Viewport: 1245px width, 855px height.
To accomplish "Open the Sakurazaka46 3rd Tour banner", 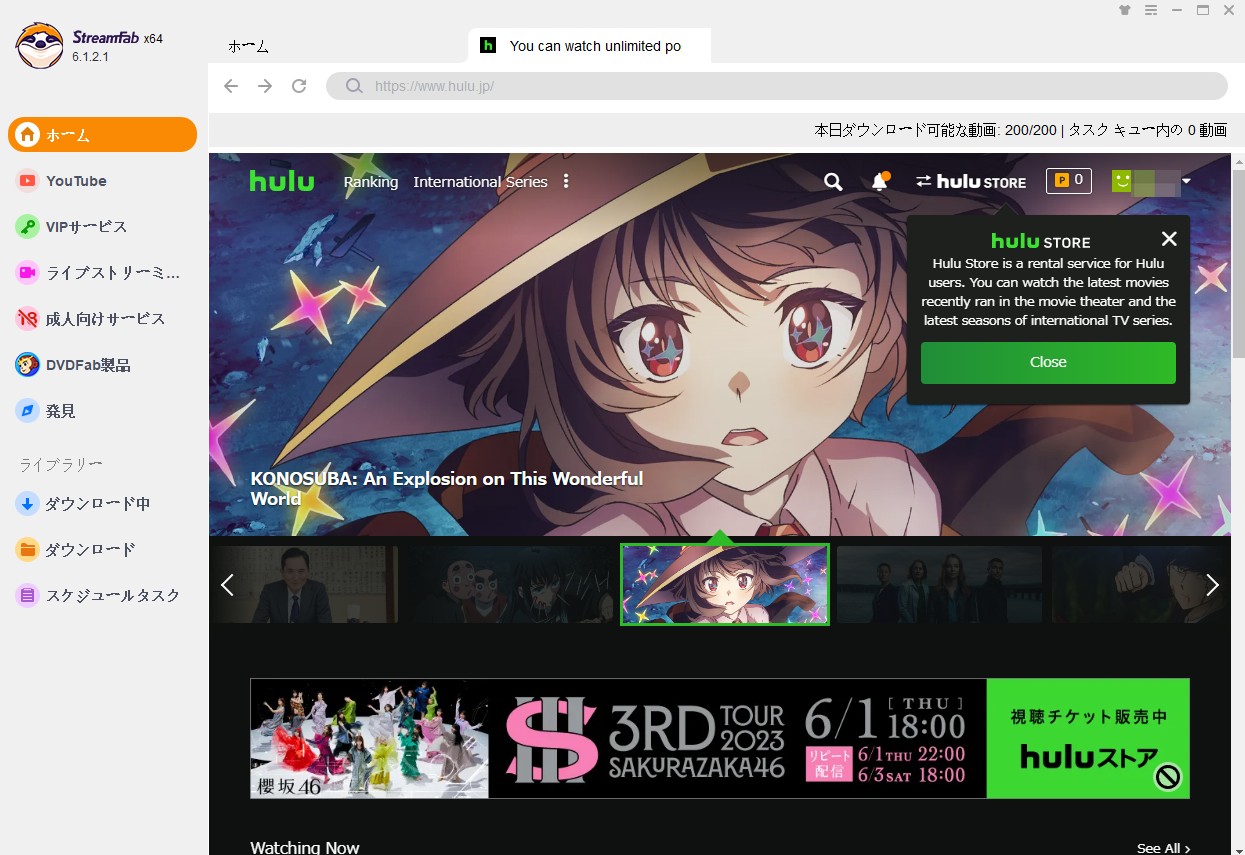I will (720, 738).
